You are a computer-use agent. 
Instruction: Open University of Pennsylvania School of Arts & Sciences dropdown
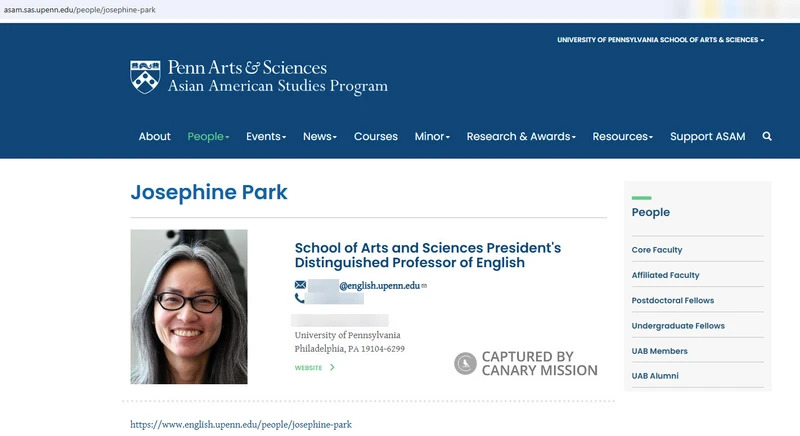click(x=661, y=40)
